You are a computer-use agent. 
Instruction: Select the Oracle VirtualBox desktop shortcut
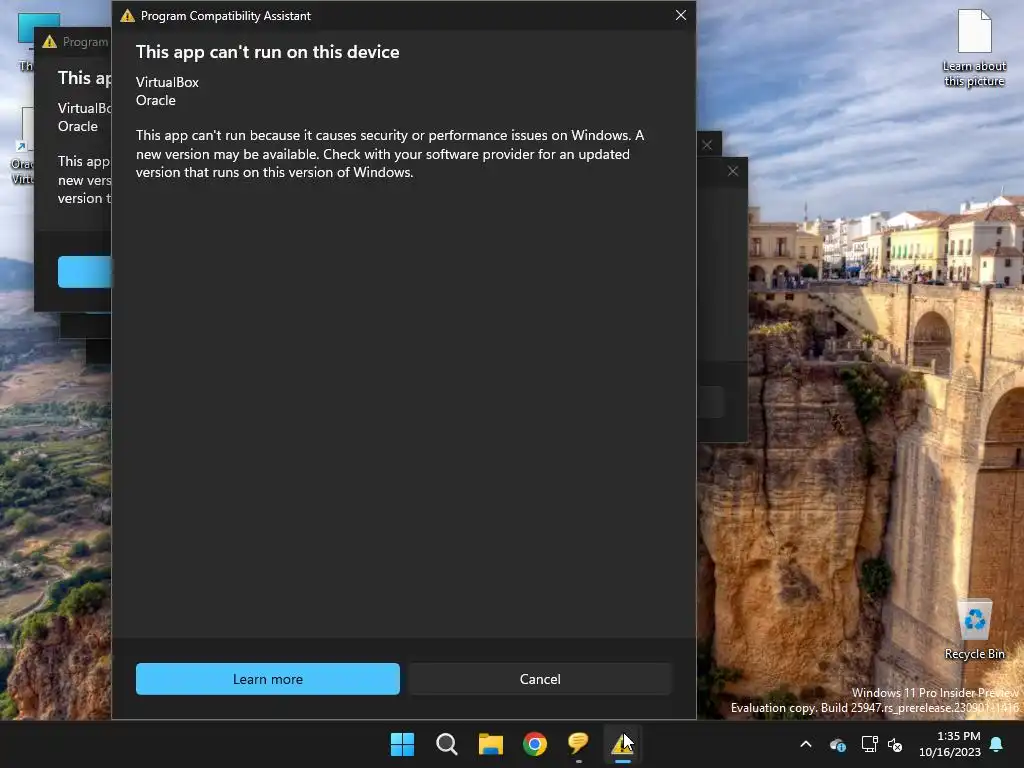pyautogui.click(x=23, y=147)
